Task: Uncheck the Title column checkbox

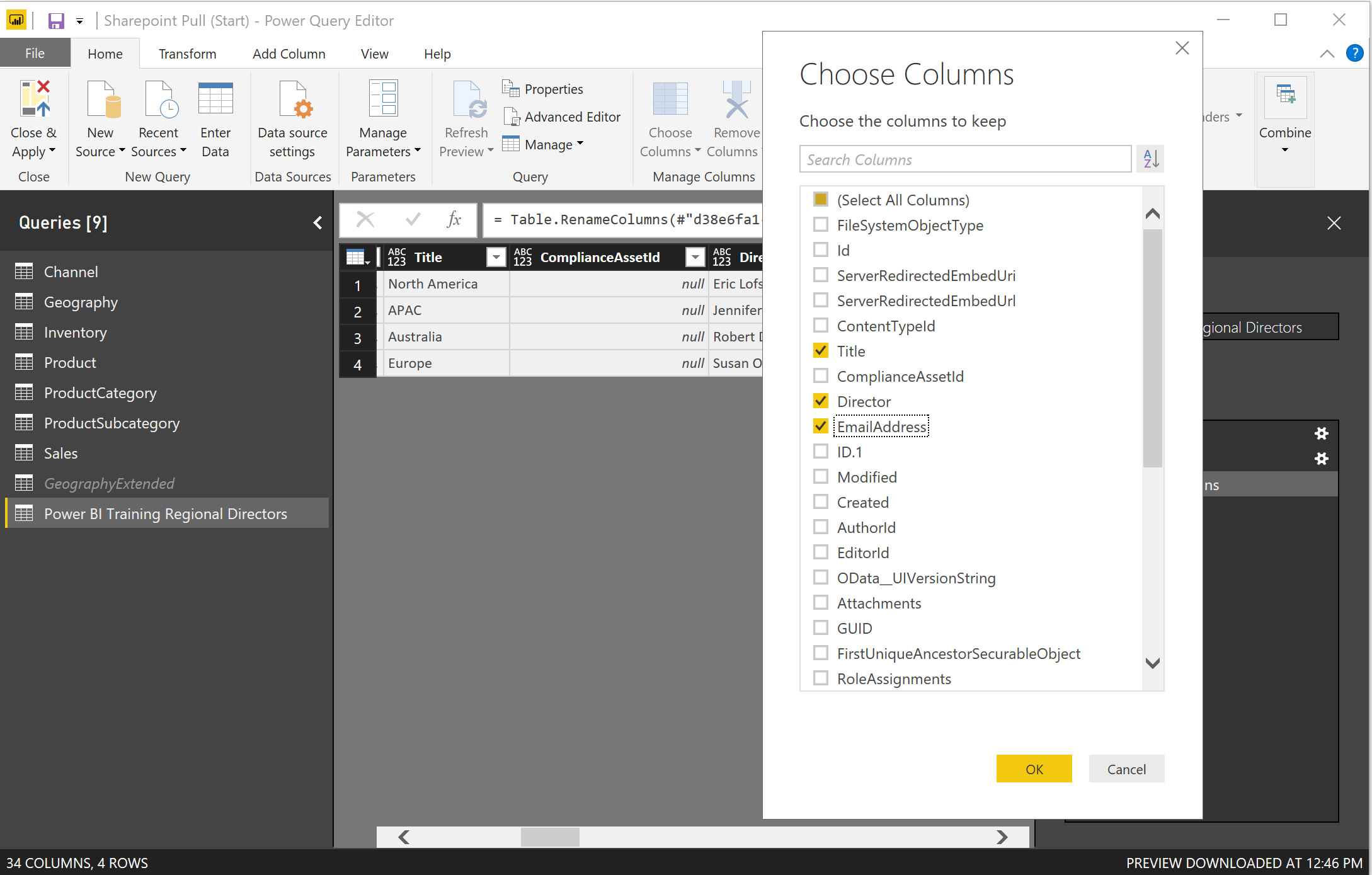Action: [x=821, y=351]
